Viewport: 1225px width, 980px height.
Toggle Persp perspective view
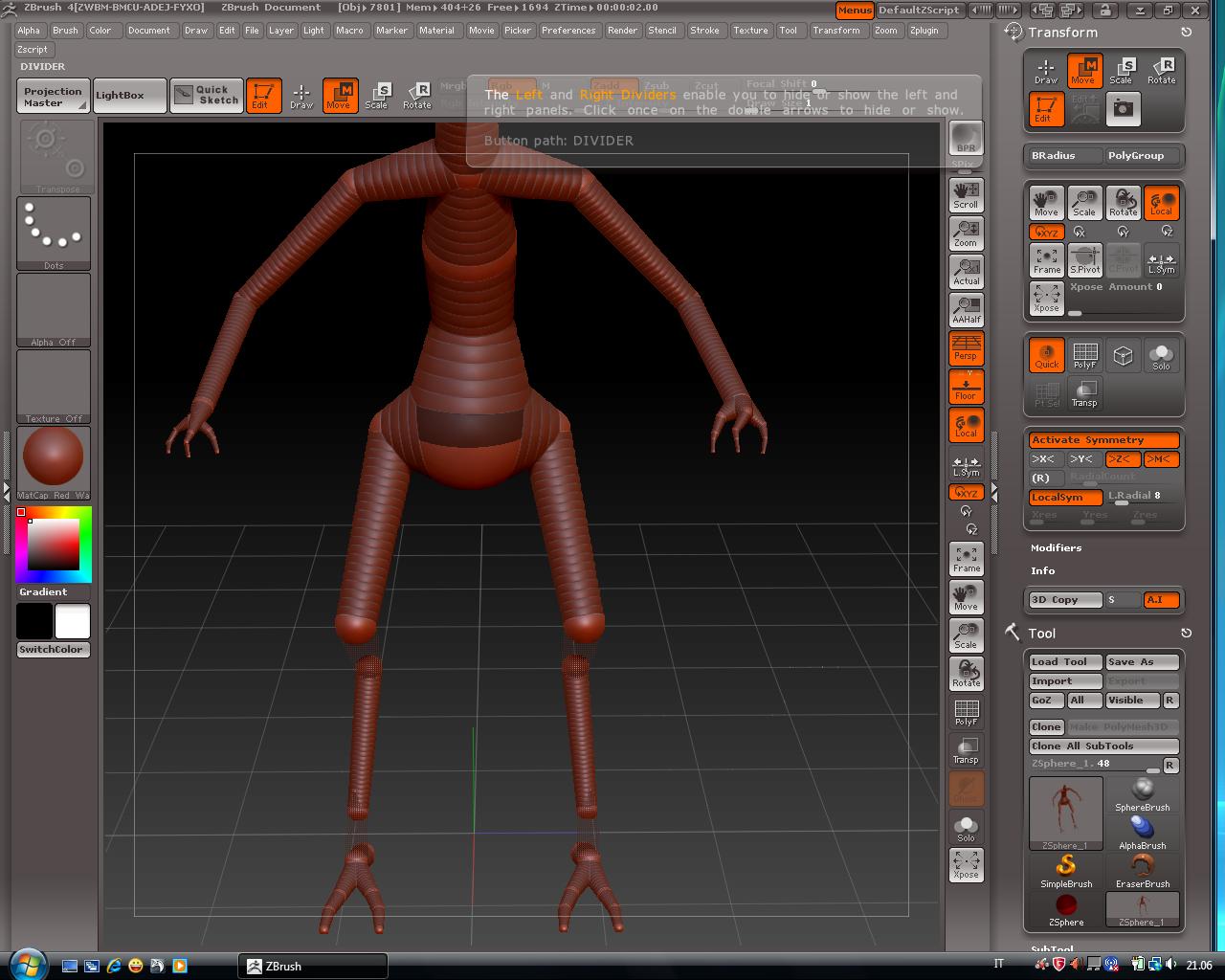(966, 348)
